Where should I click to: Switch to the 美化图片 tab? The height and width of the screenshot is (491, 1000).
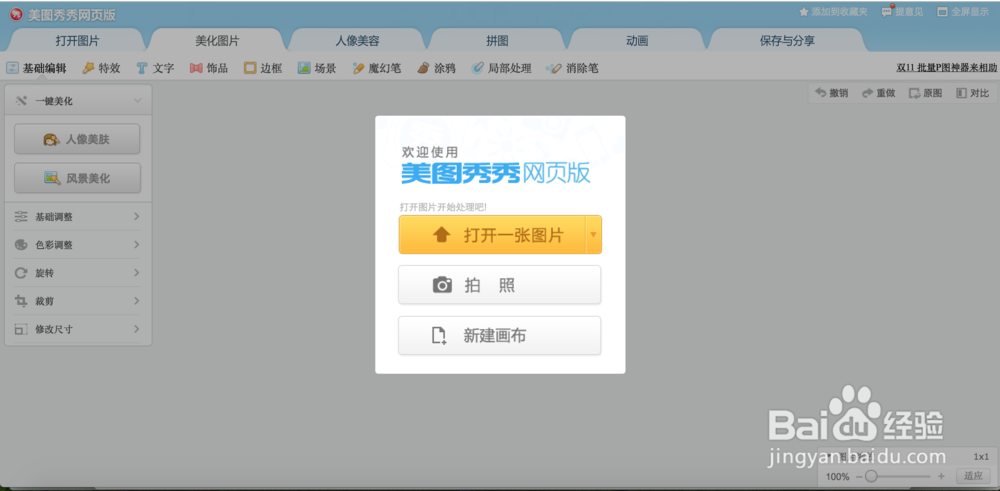[x=217, y=41]
